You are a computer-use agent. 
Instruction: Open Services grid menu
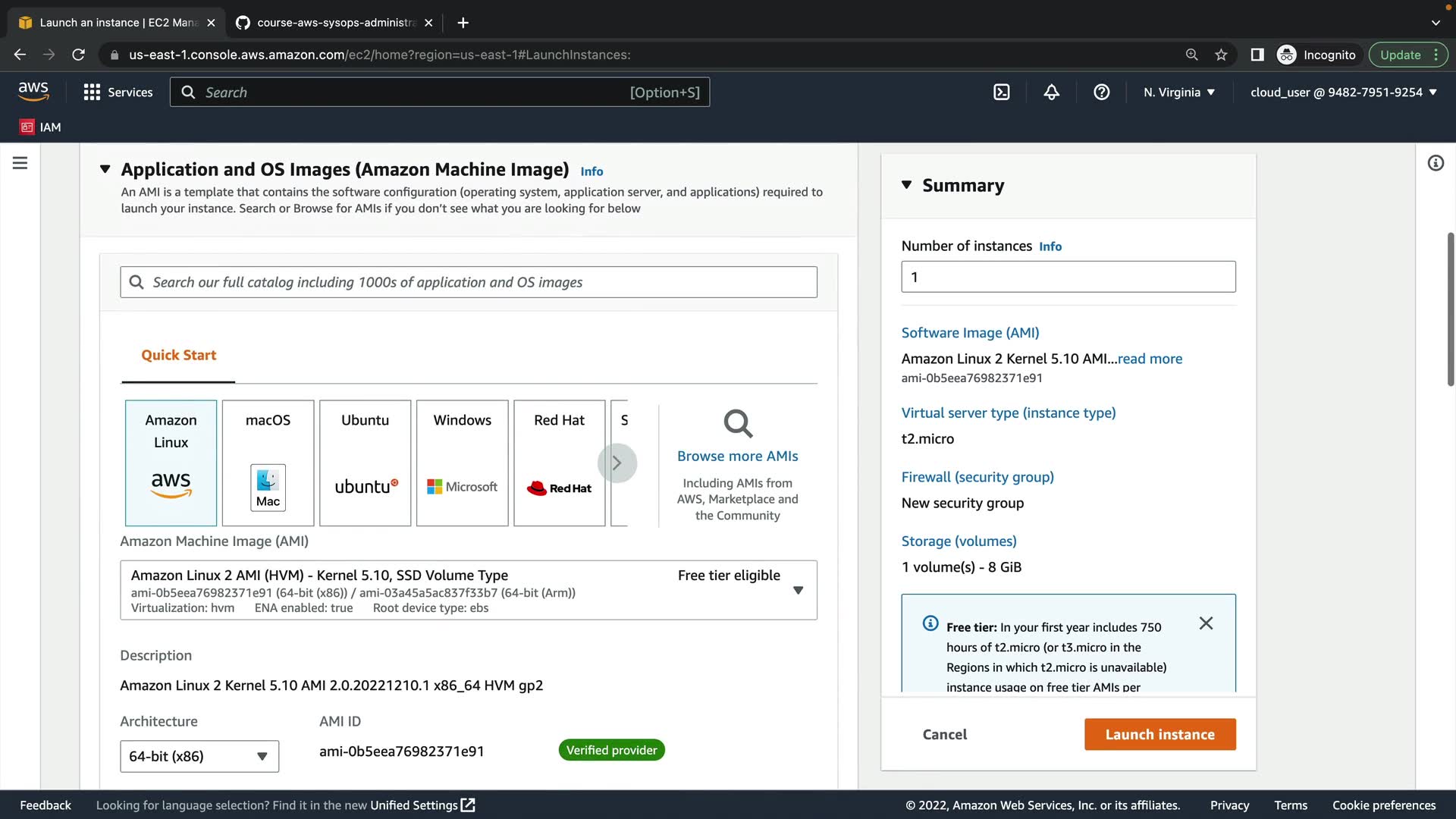[118, 93]
